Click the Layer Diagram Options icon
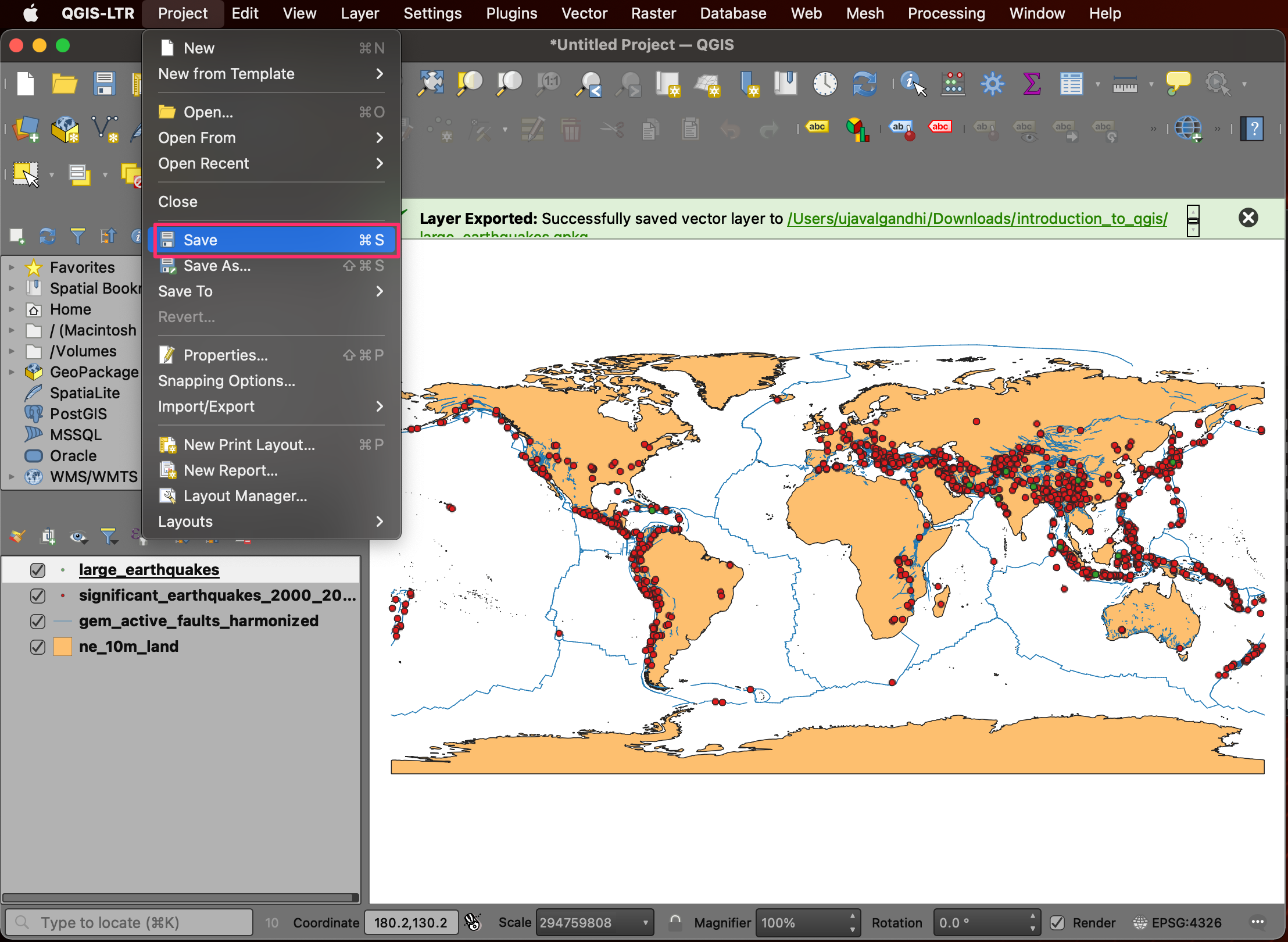 point(857,129)
